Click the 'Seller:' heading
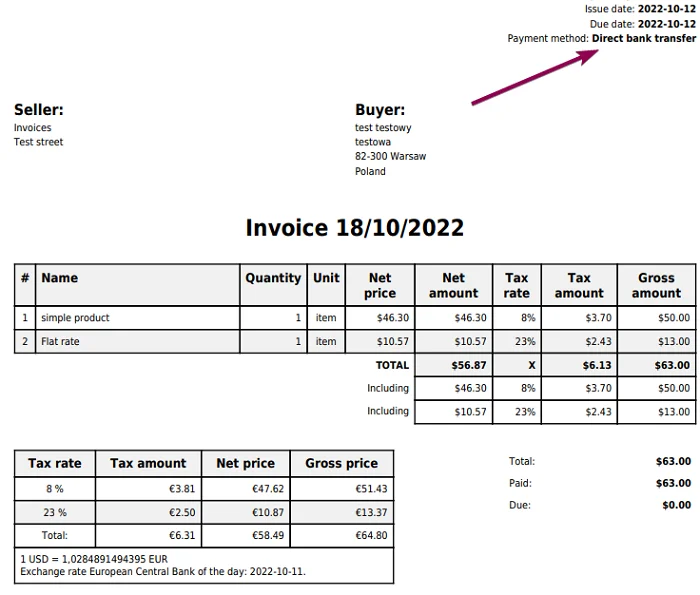The width and height of the screenshot is (700, 595). point(39,110)
